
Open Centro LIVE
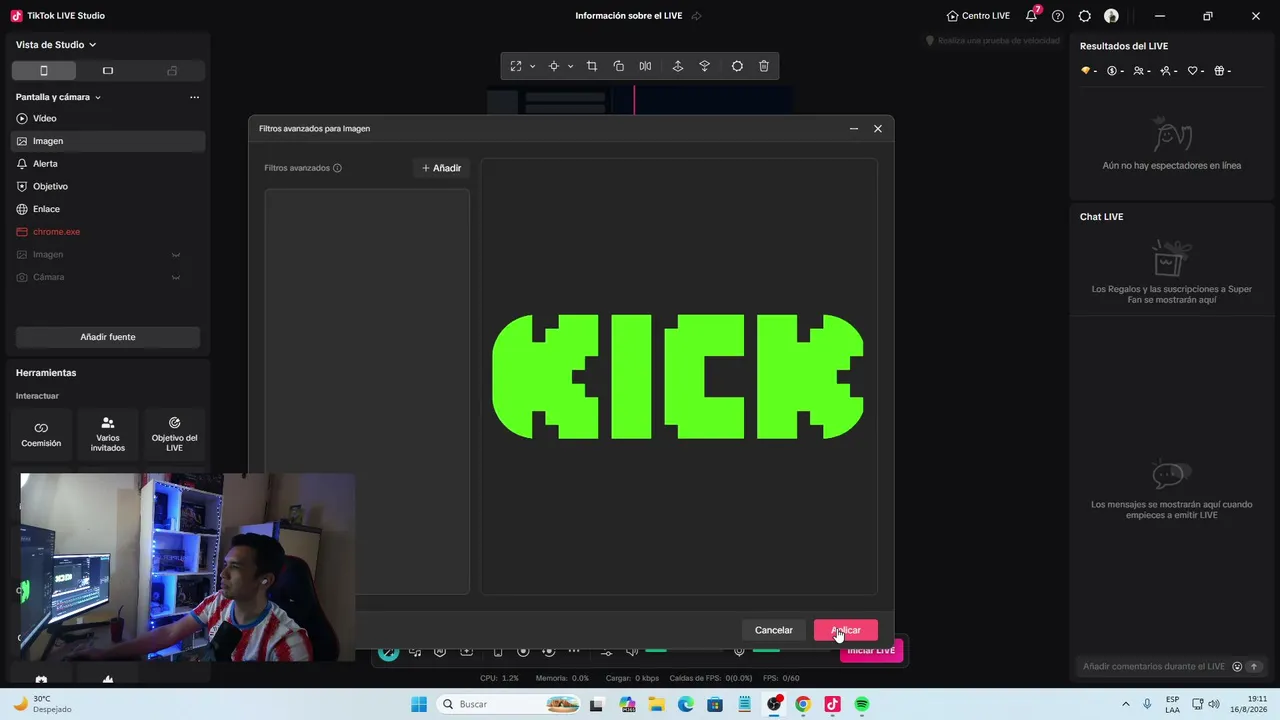[x=978, y=16]
